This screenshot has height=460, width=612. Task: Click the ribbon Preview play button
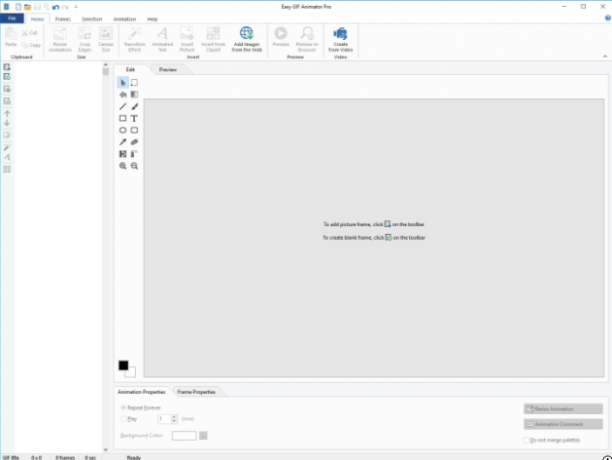tap(281, 36)
